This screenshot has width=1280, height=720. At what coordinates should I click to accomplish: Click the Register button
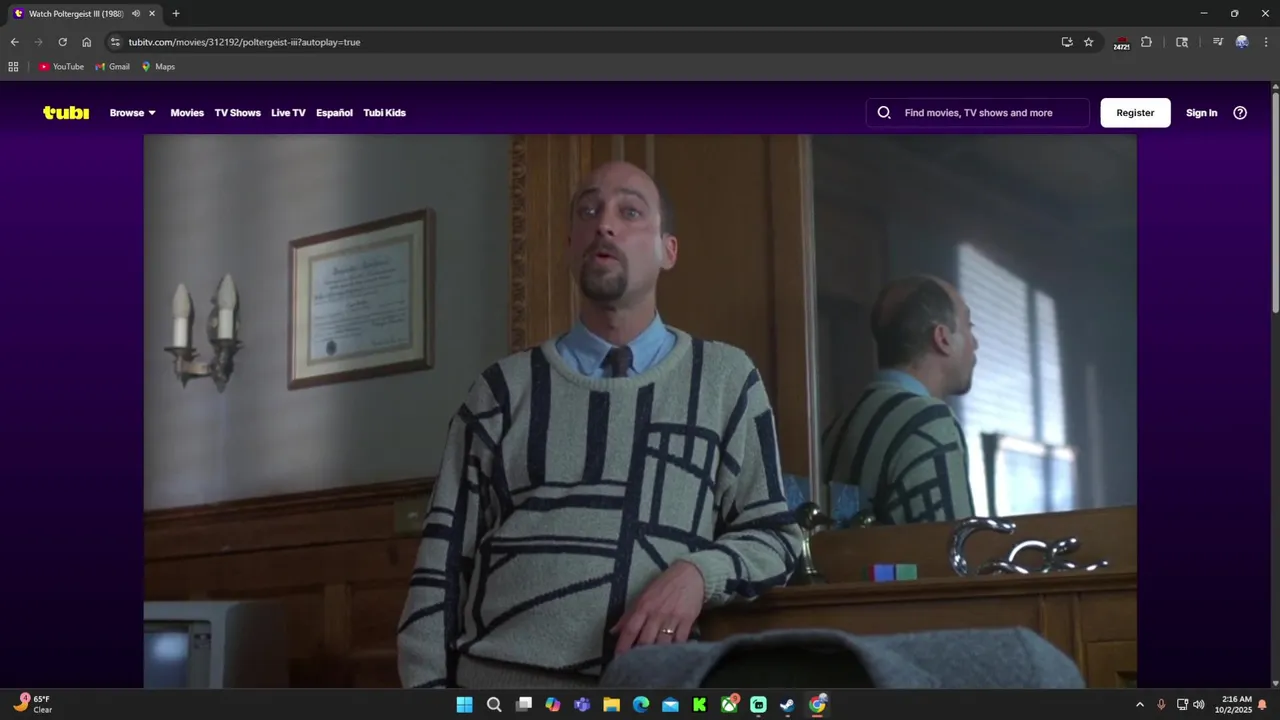coord(1135,113)
